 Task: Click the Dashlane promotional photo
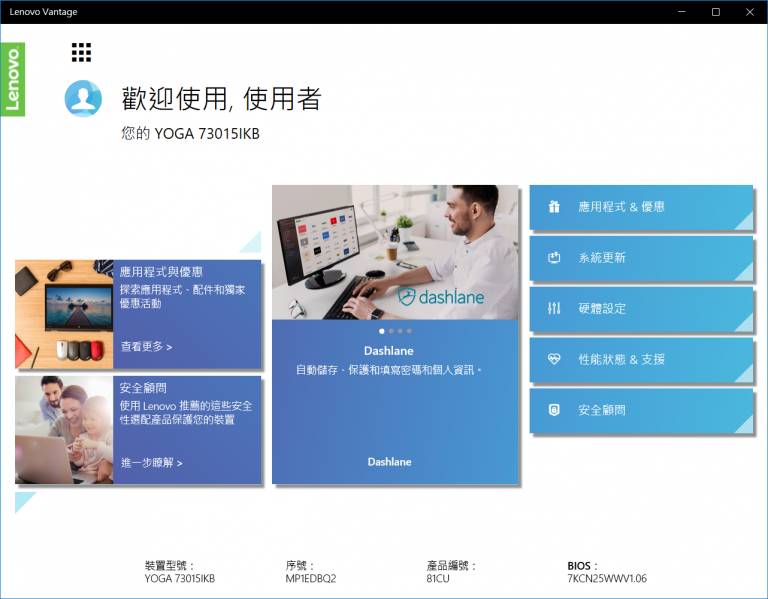tap(395, 252)
